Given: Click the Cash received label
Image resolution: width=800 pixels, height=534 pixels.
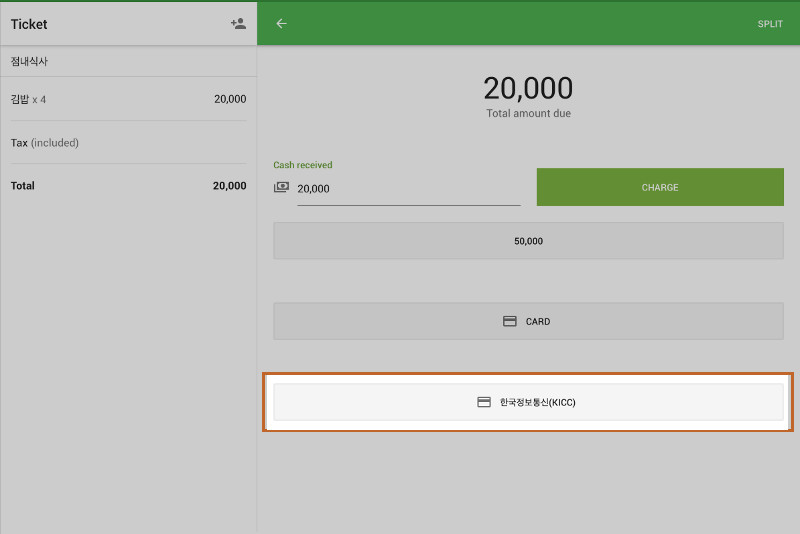Looking at the screenshot, I should tap(303, 165).
